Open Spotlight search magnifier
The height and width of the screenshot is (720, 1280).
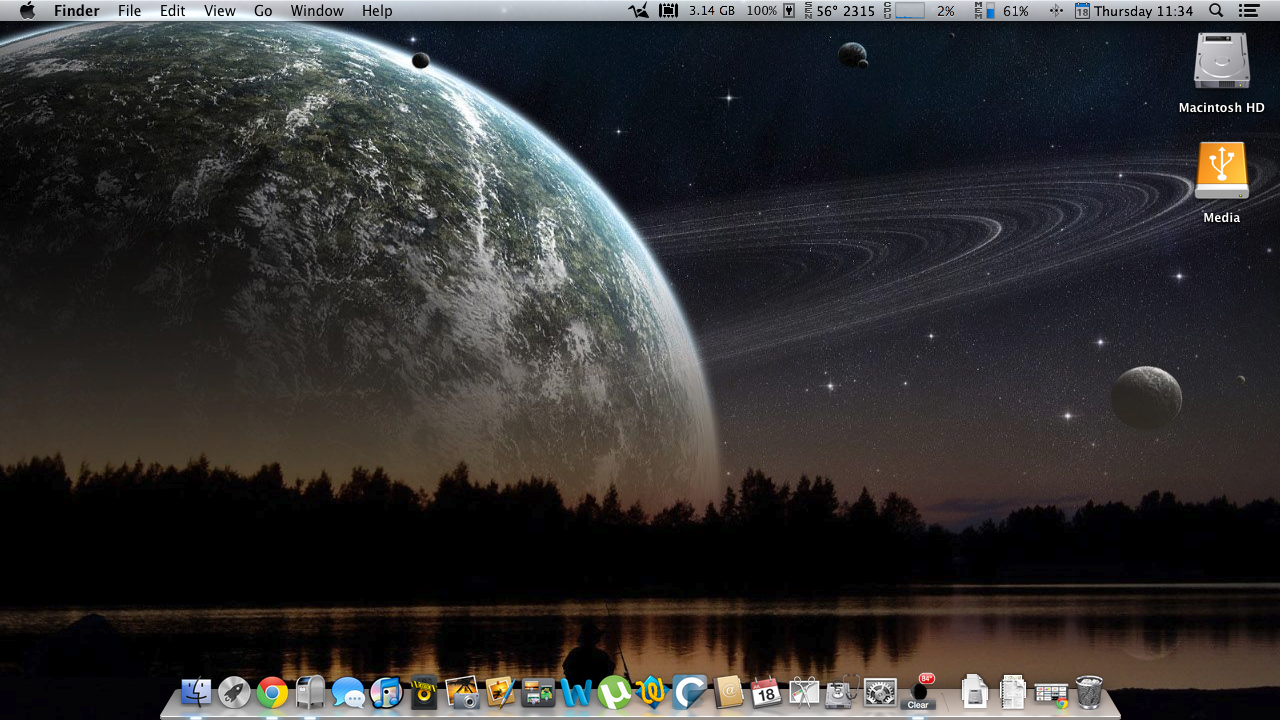[1216, 11]
